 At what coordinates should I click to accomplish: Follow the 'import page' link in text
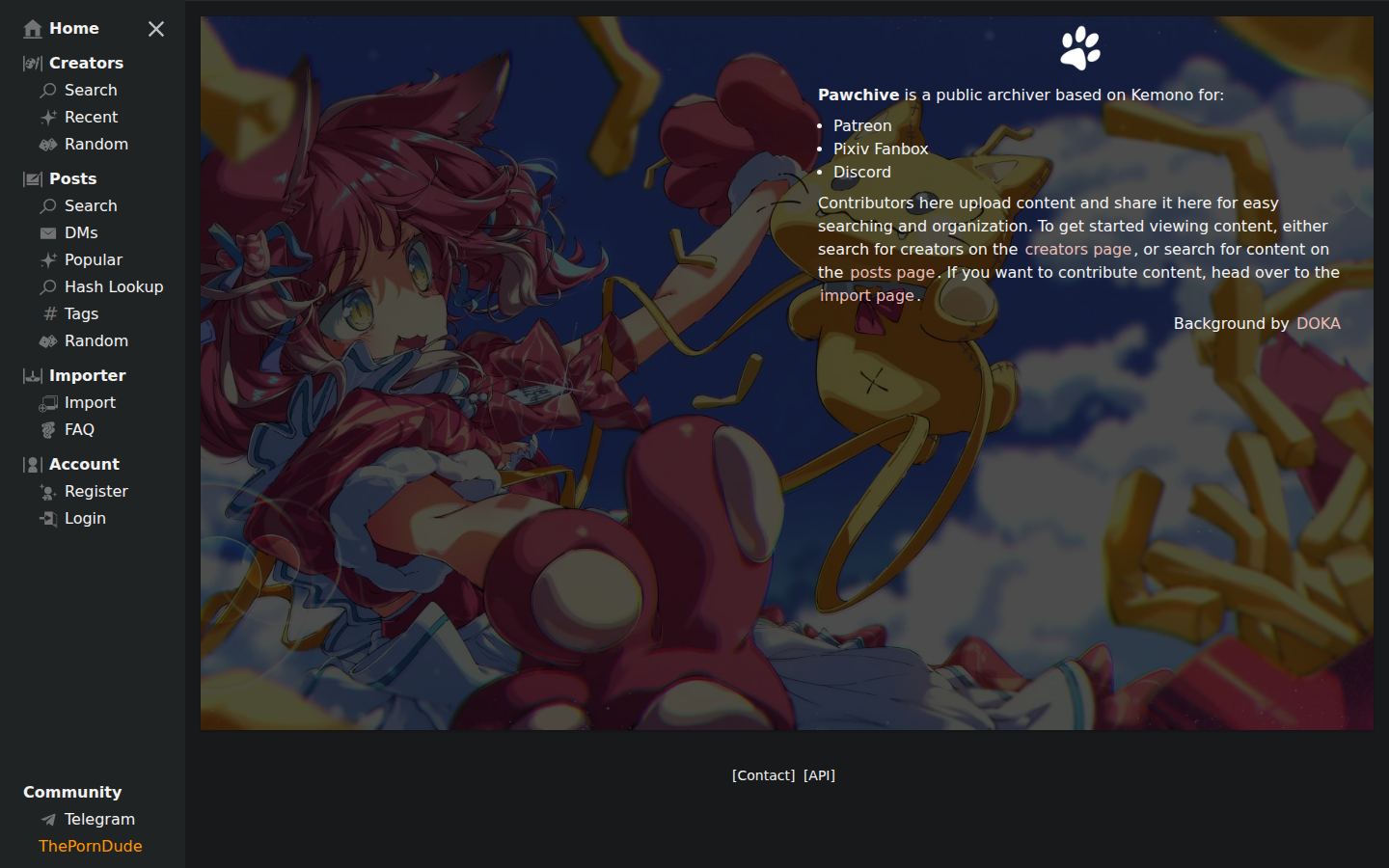(866, 296)
